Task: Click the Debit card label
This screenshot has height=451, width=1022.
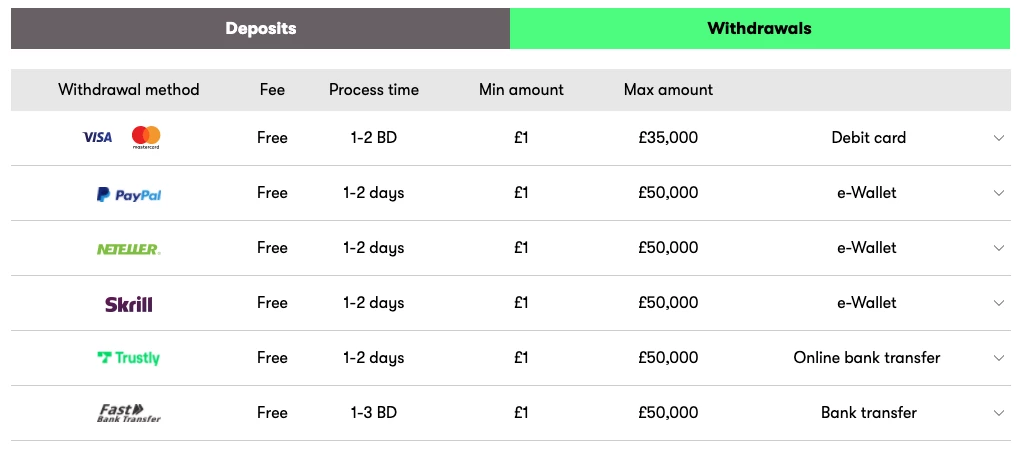Action: click(868, 138)
